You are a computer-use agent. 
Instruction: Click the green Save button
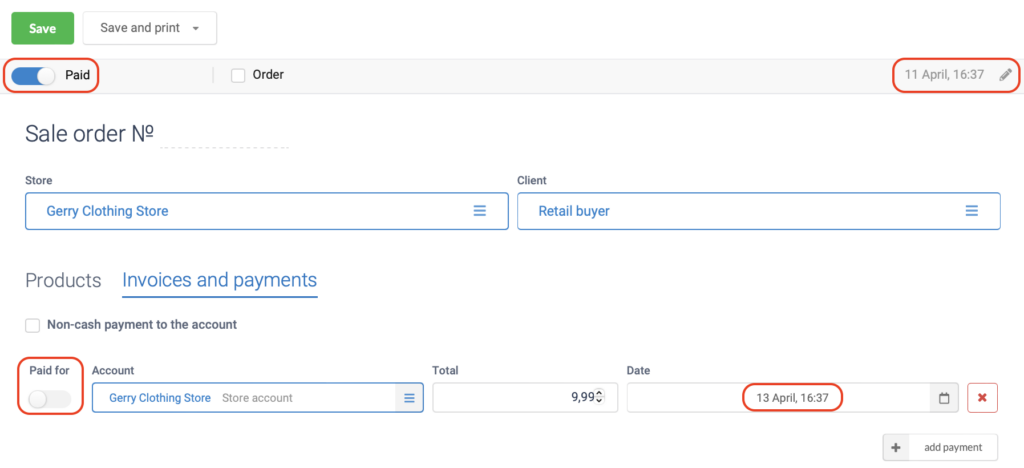(x=42, y=29)
